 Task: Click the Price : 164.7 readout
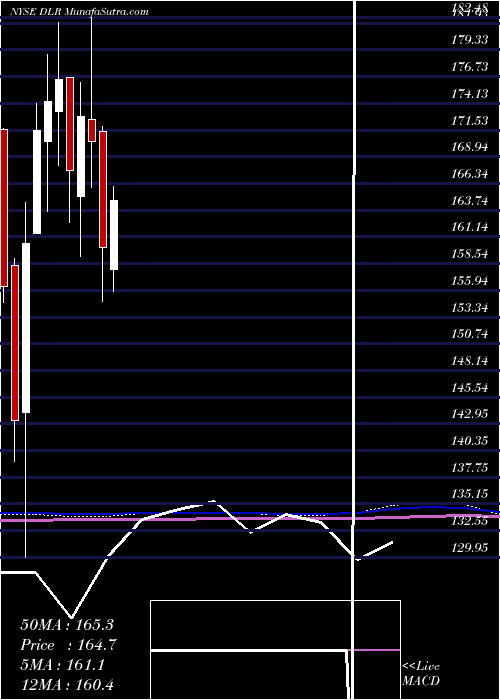69,645
